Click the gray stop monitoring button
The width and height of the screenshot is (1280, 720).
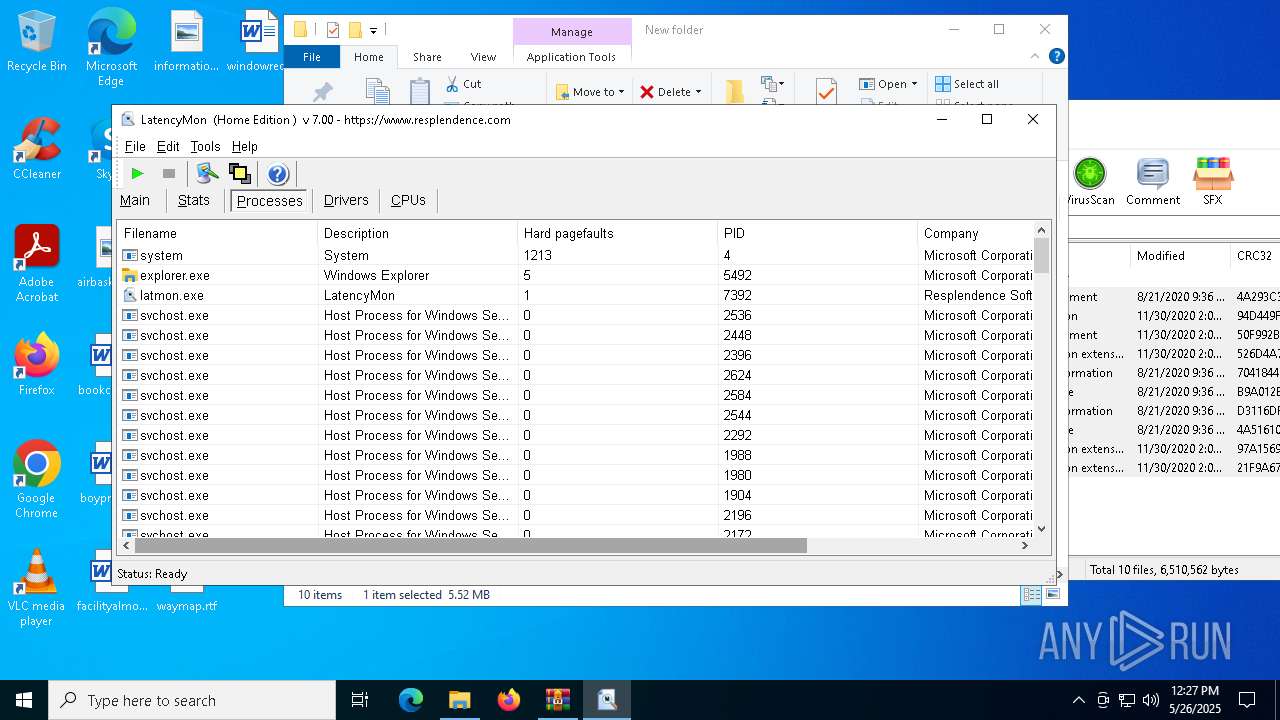tap(169, 173)
